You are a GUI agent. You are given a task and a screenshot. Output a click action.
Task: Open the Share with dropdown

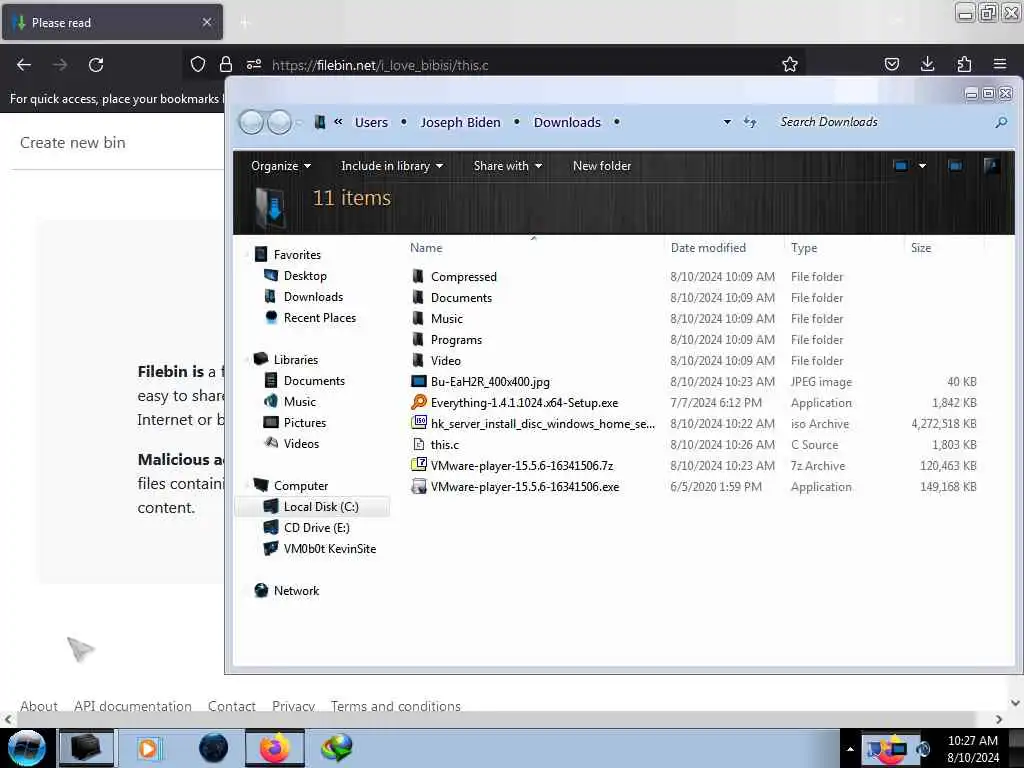[x=507, y=166]
